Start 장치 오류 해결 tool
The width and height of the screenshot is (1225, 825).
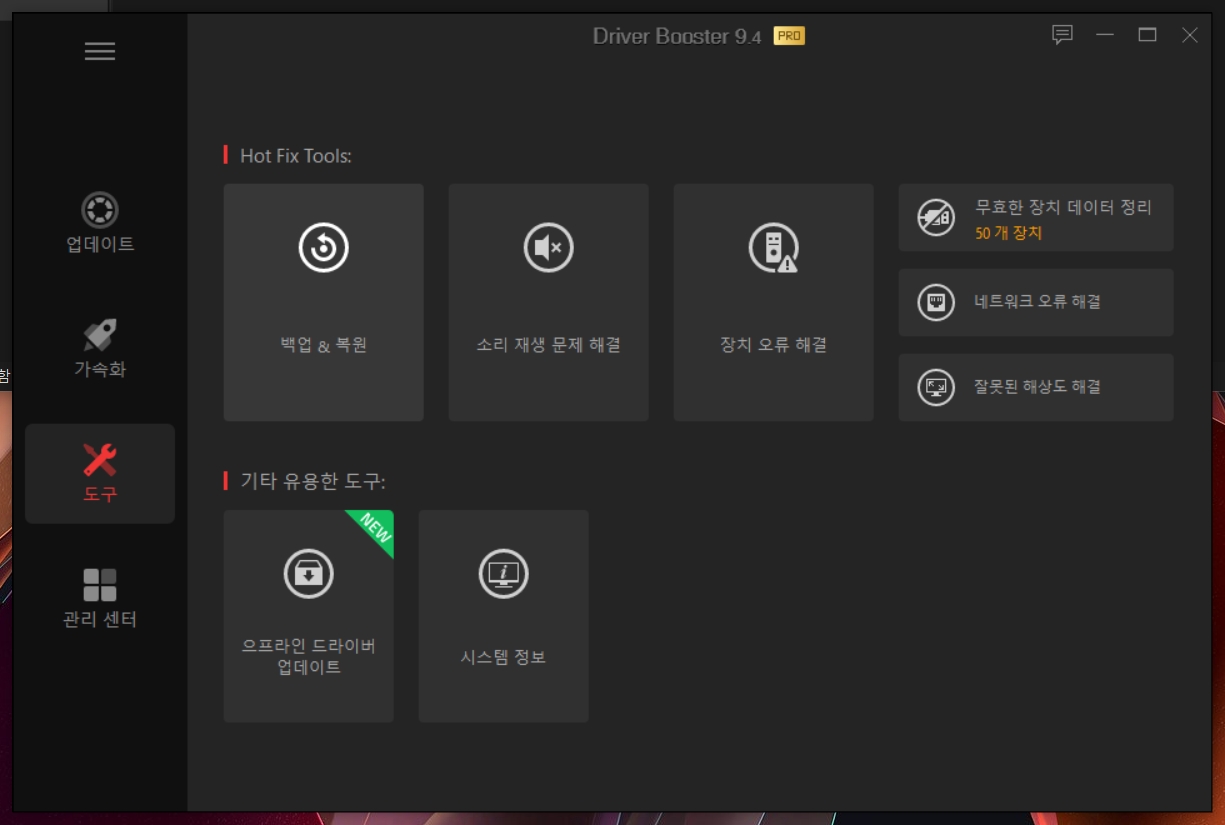774,302
